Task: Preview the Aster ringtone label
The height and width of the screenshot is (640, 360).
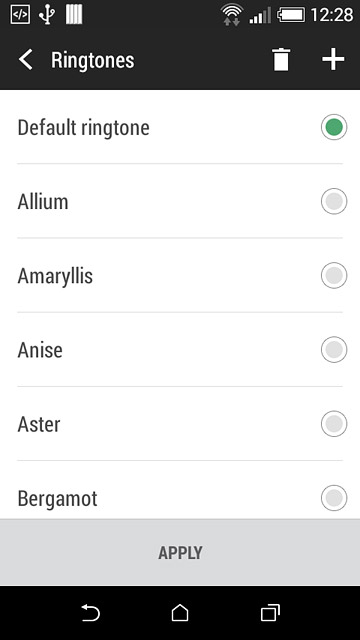Action: click(x=39, y=424)
